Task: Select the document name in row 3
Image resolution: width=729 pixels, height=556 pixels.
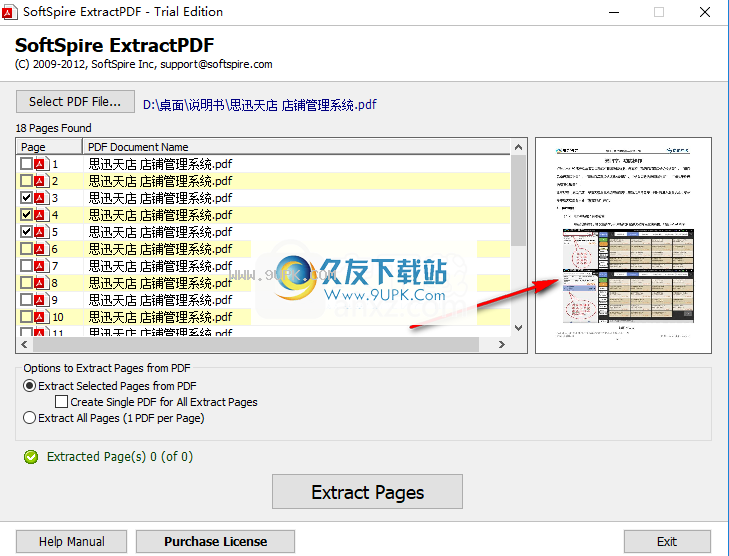Action: click(x=160, y=198)
